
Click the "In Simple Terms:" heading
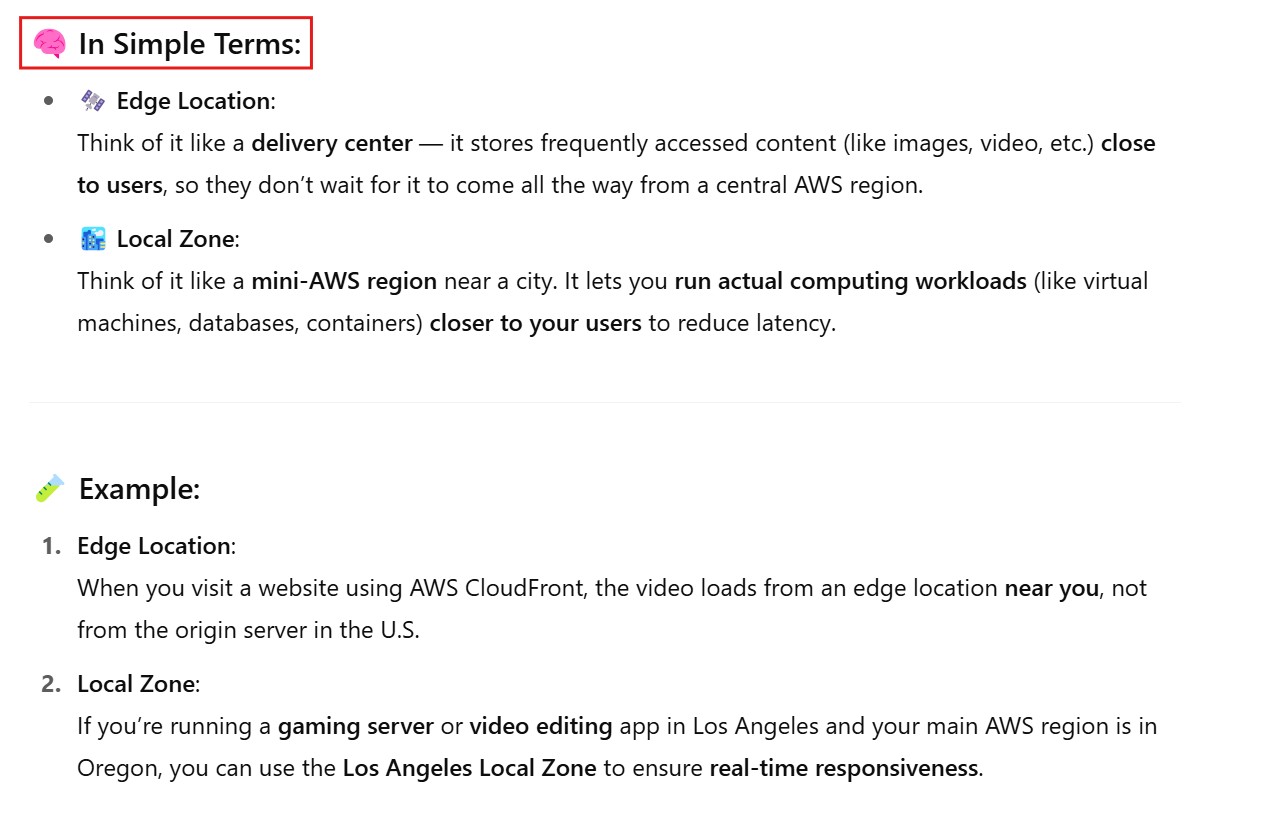[191, 44]
